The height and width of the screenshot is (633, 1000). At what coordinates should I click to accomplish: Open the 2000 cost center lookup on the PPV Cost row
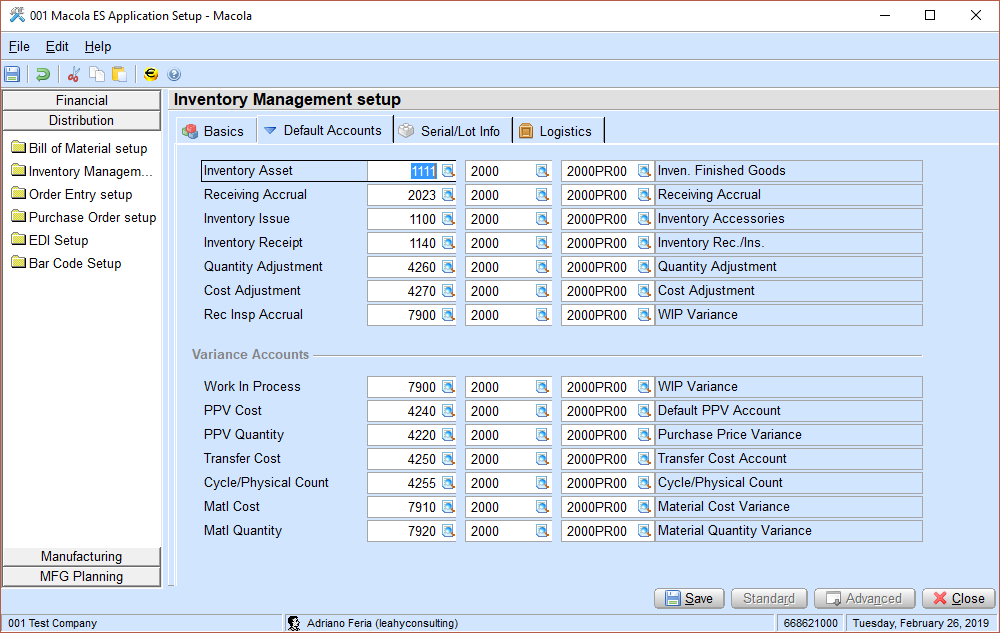tap(542, 411)
